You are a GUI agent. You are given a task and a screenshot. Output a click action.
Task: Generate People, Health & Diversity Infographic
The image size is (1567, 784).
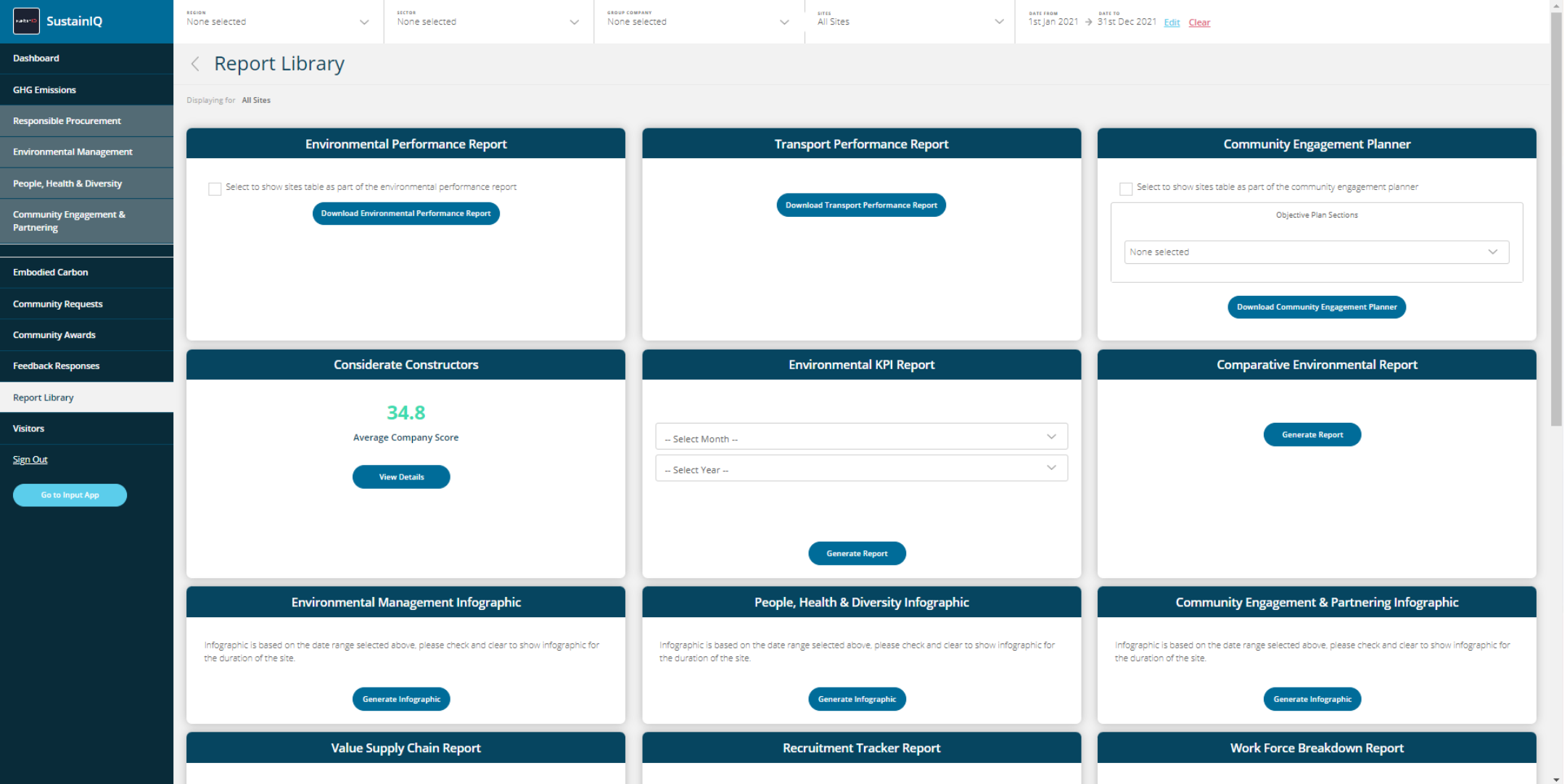(x=857, y=699)
